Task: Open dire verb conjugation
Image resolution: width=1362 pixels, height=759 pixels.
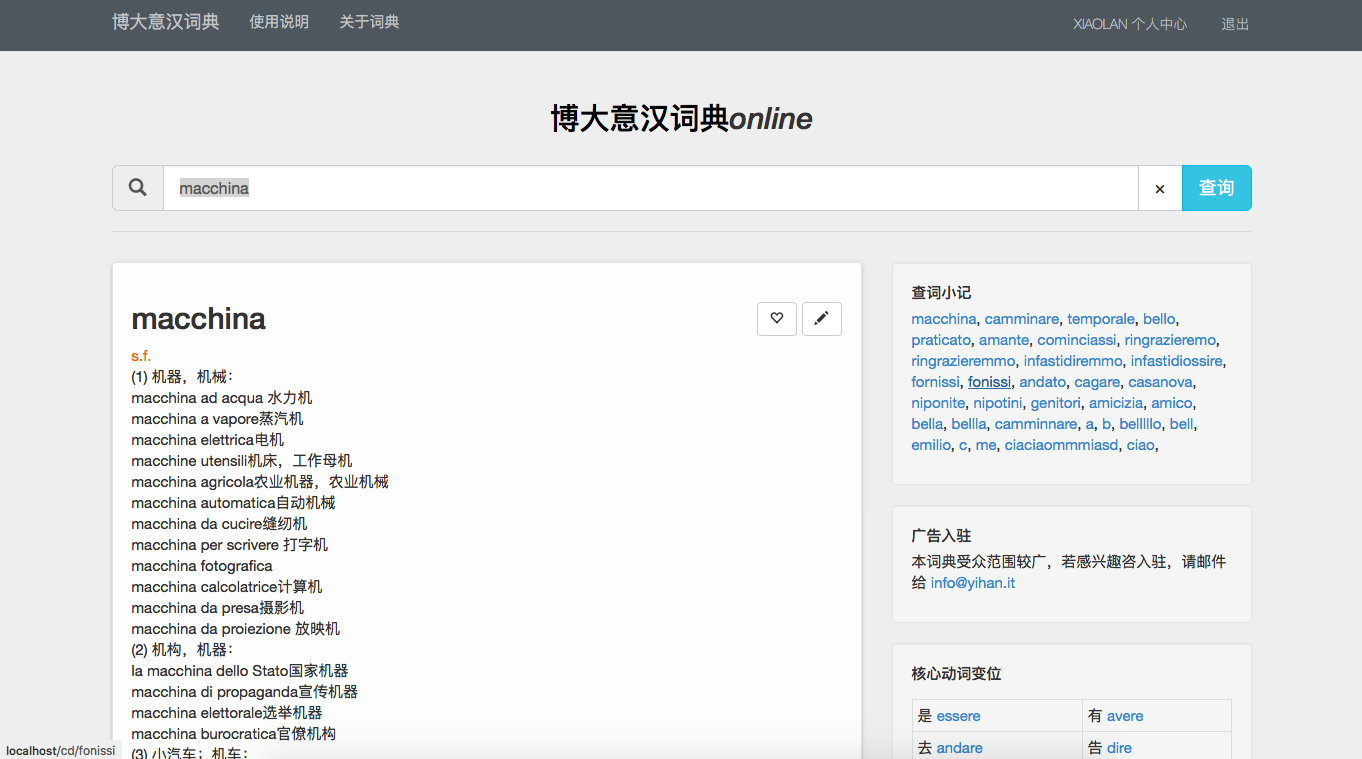Action: 1120,748
